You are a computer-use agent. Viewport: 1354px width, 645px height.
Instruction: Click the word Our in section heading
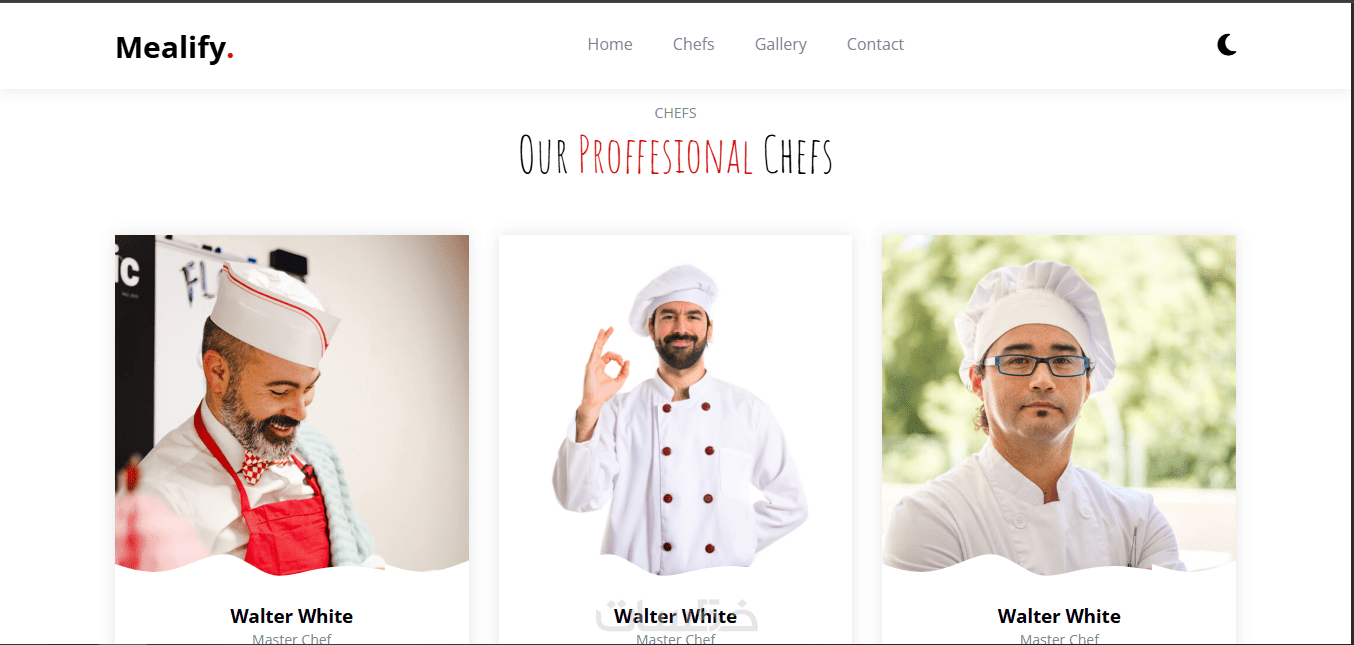point(543,156)
